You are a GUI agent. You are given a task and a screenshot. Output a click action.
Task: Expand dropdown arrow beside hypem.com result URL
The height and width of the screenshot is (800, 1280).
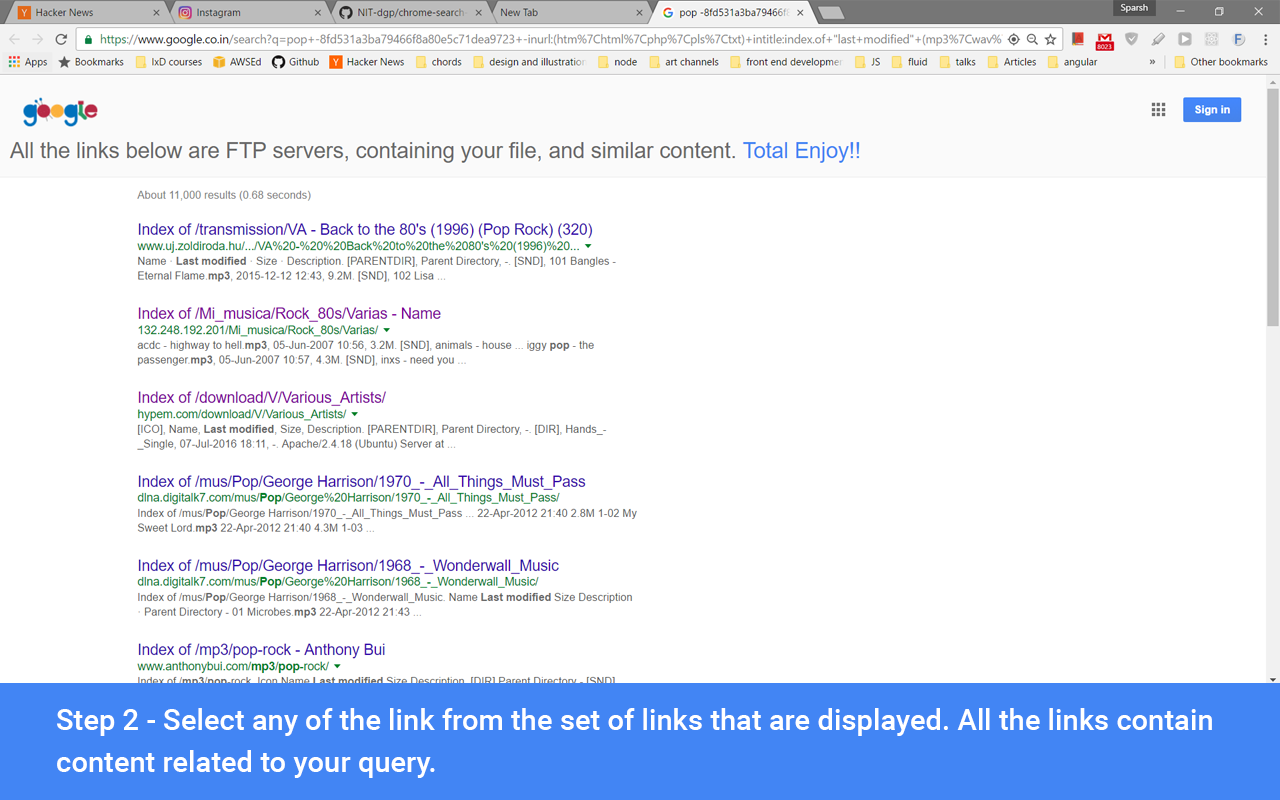[354, 414]
